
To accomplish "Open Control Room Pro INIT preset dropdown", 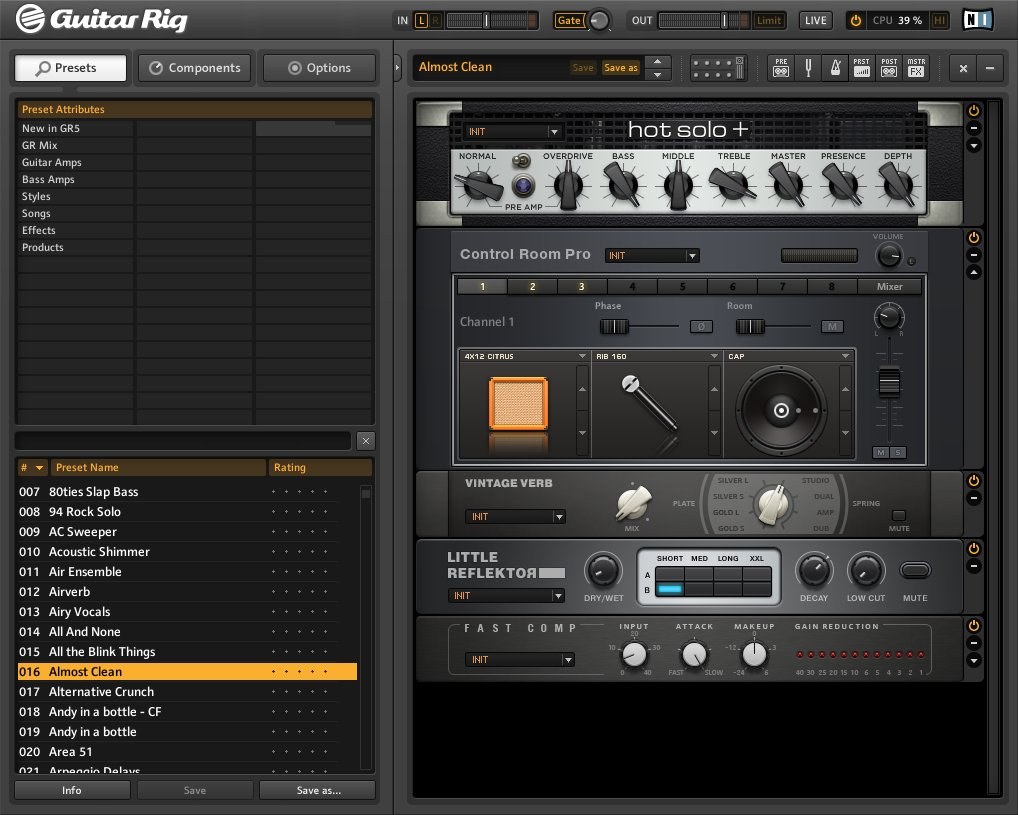I will 652,256.
